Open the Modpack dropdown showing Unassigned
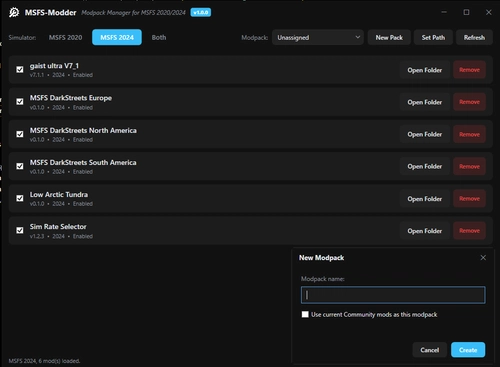 click(318, 37)
